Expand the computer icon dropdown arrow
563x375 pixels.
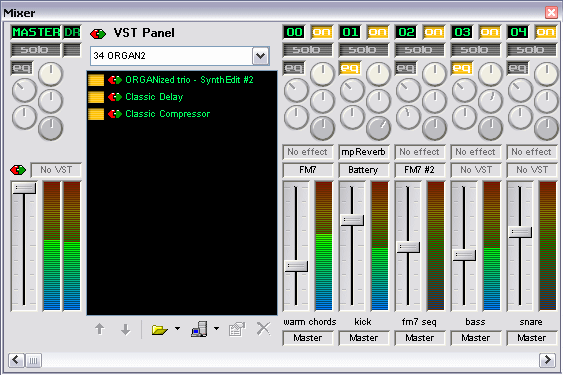[x=217, y=328]
